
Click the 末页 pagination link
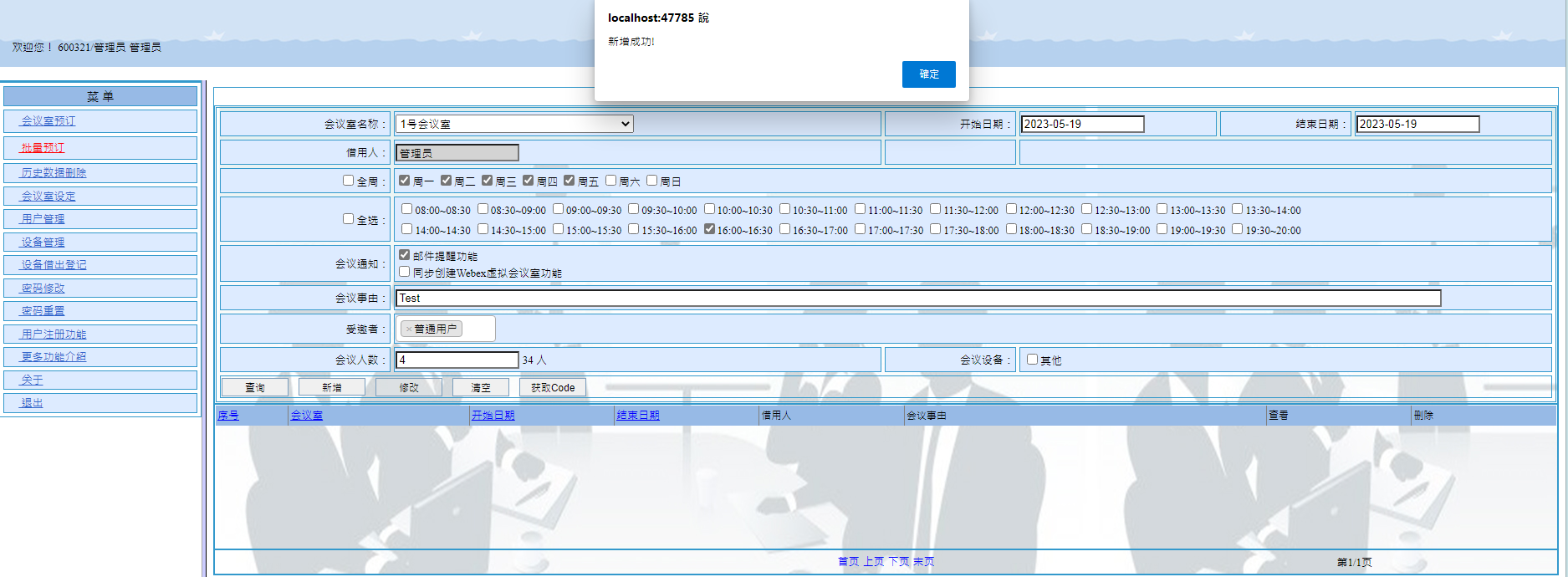tap(923, 562)
